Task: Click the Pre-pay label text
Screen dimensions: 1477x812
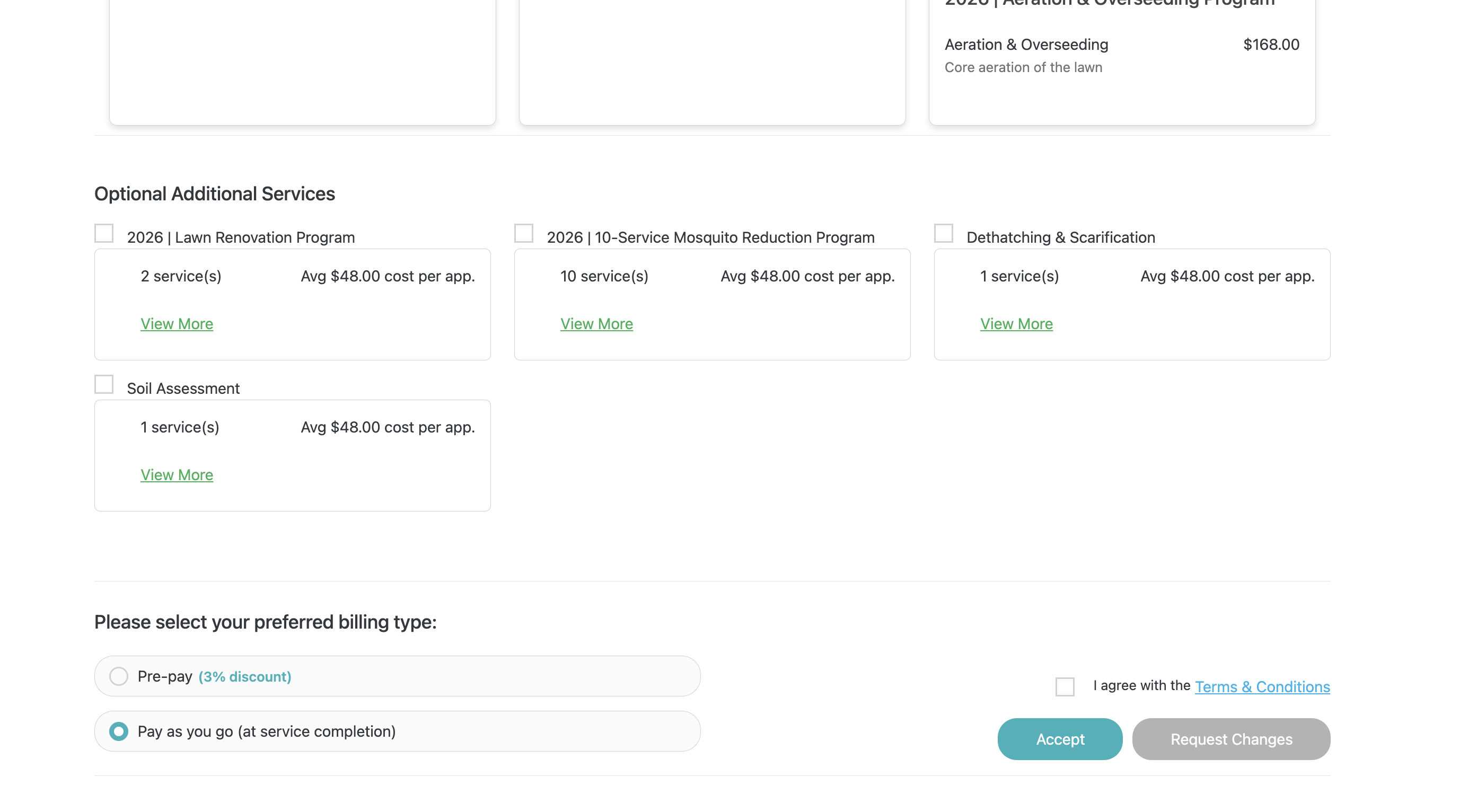Action: click(x=164, y=676)
